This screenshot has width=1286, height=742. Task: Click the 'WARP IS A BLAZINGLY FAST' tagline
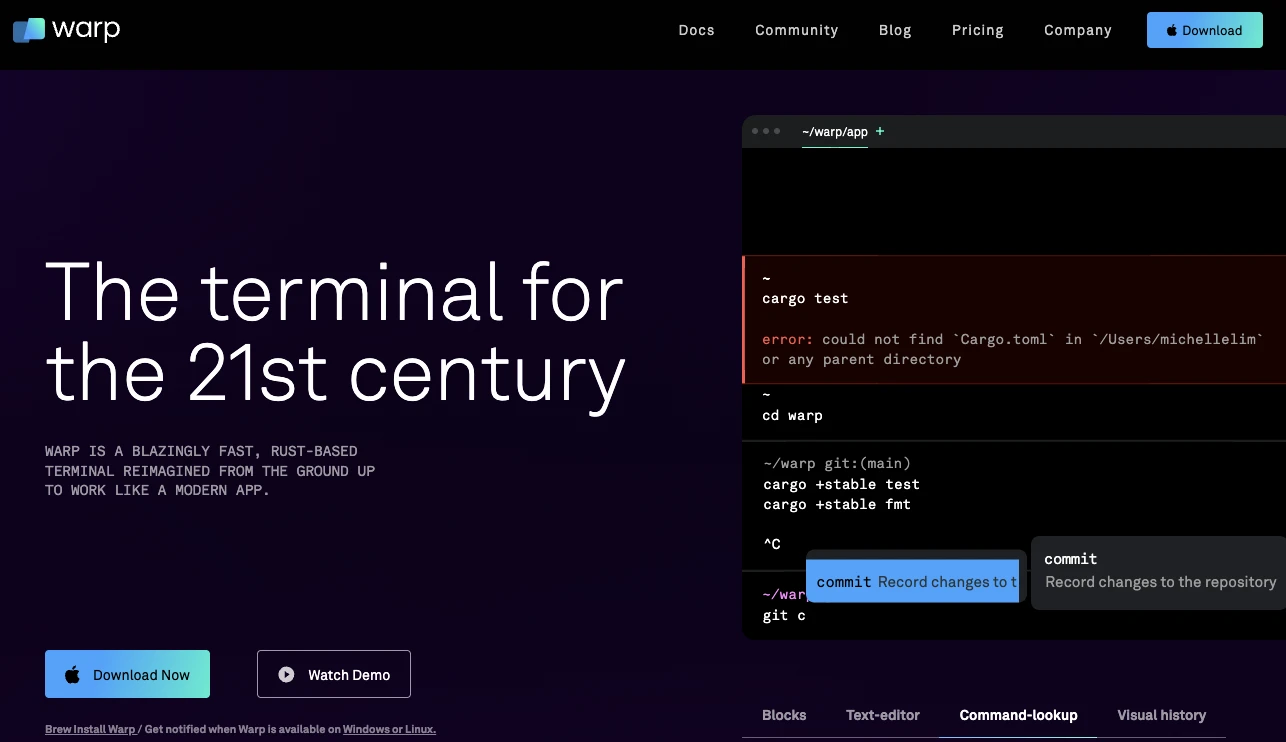[x=210, y=471]
